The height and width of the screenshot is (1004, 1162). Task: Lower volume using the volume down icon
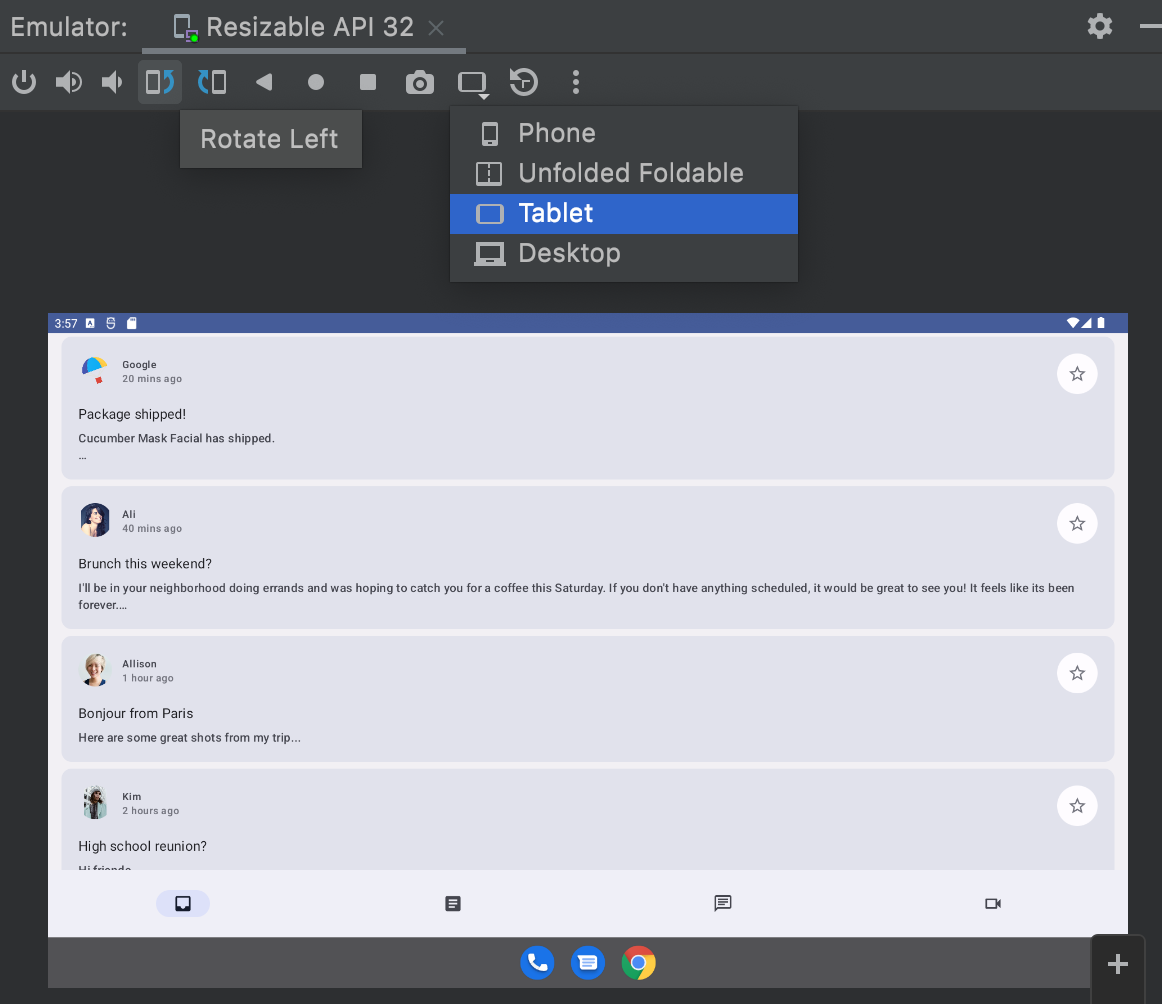click(x=111, y=82)
